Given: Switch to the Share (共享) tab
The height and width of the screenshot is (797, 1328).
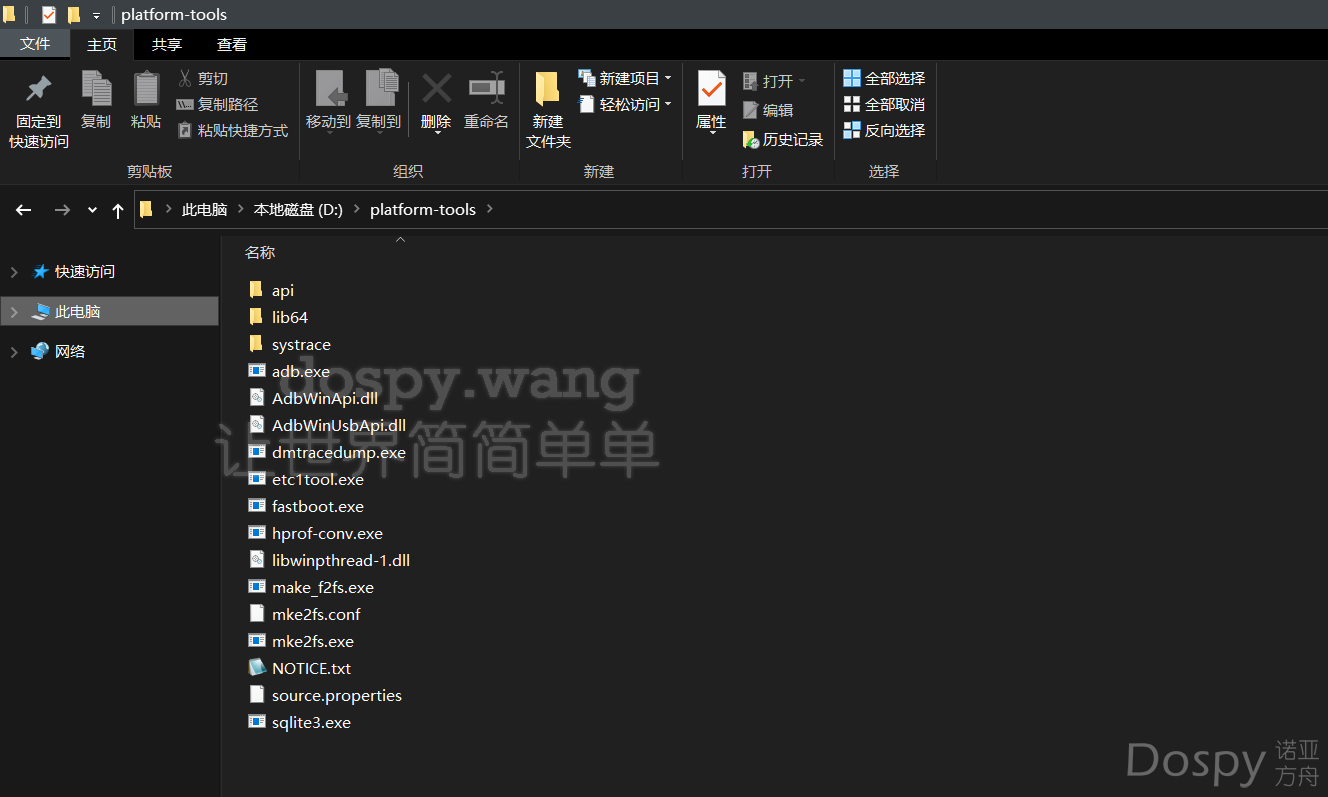Looking at the screenshot, I should click(167, 44).
